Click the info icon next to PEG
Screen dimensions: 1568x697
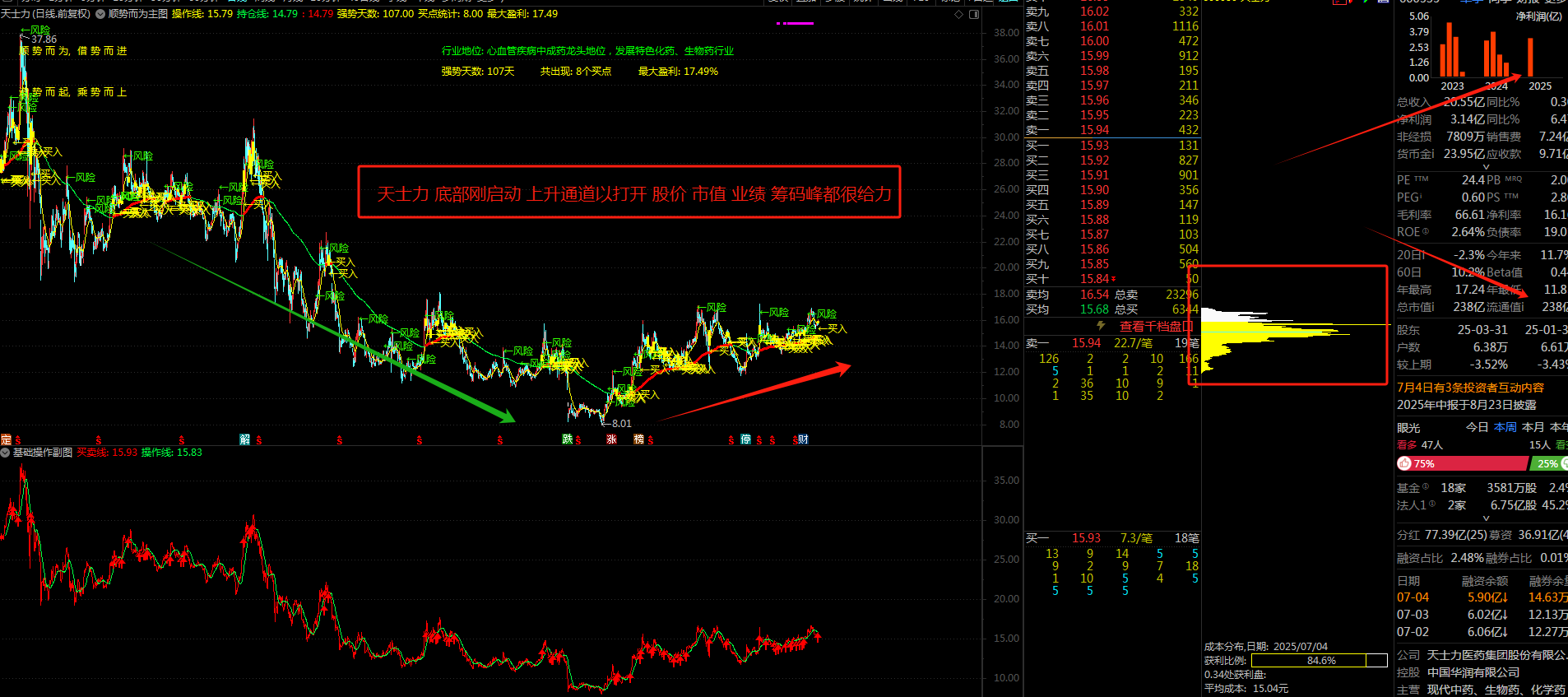1422,196
